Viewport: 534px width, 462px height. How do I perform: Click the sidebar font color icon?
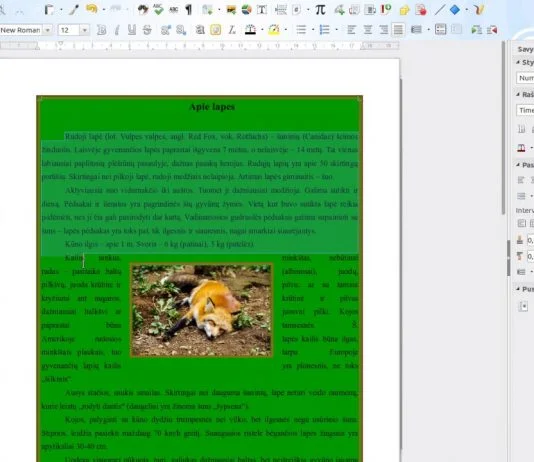click(x=521, y=148)
